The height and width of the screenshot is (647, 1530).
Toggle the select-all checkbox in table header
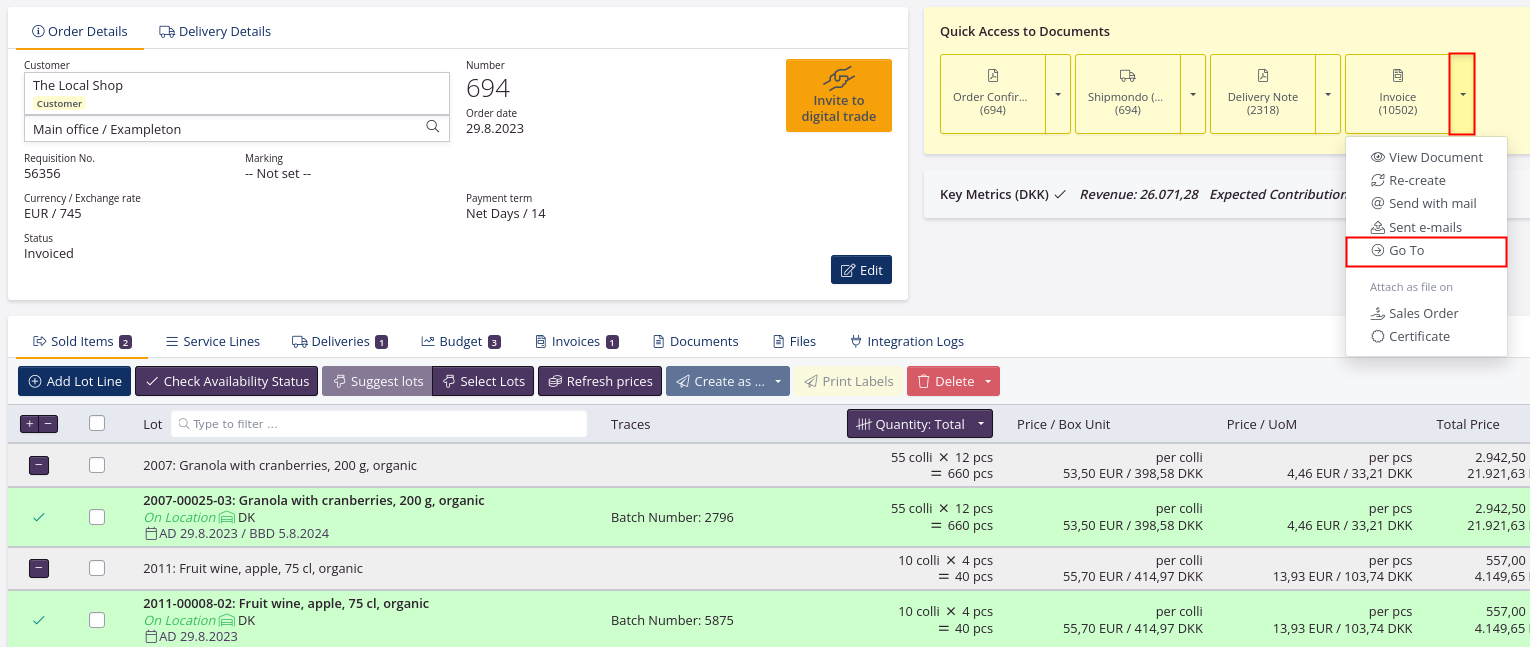tap(97, 424)
